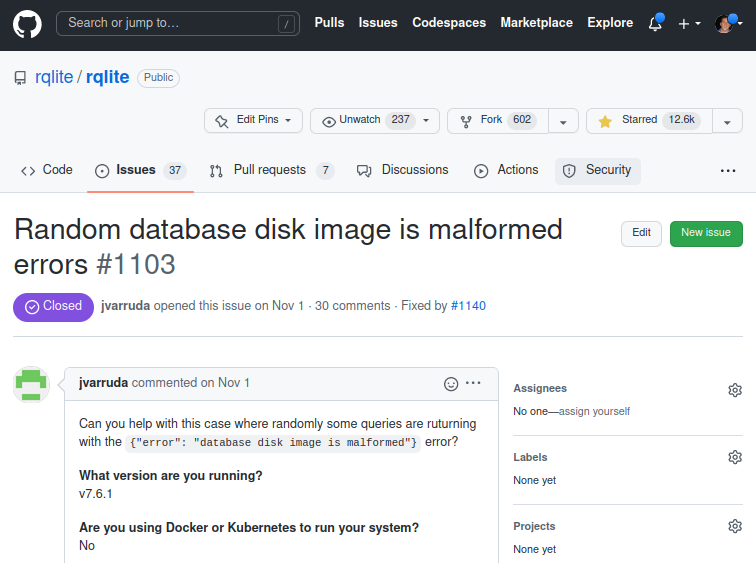Viewport: 756px width, 563px height.
Task: Click the Assignees heading
Action: coord(540,388)
